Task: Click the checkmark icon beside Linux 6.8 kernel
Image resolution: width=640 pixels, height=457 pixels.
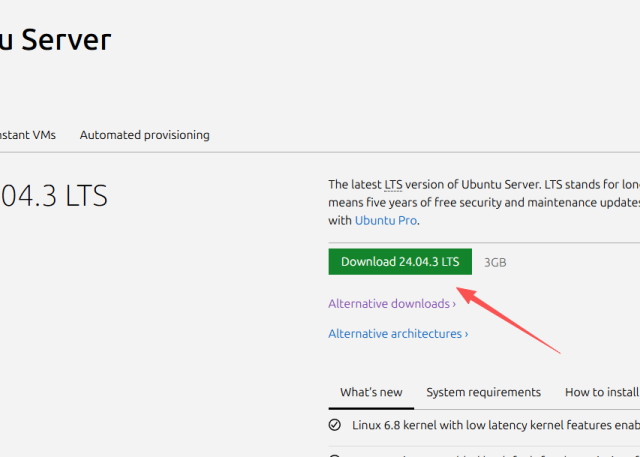Action: tap(335, 425)
